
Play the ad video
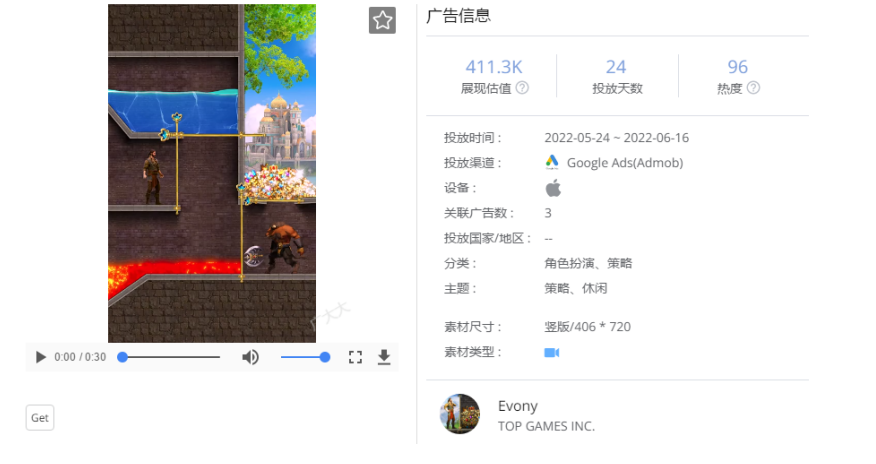[40, 357]
